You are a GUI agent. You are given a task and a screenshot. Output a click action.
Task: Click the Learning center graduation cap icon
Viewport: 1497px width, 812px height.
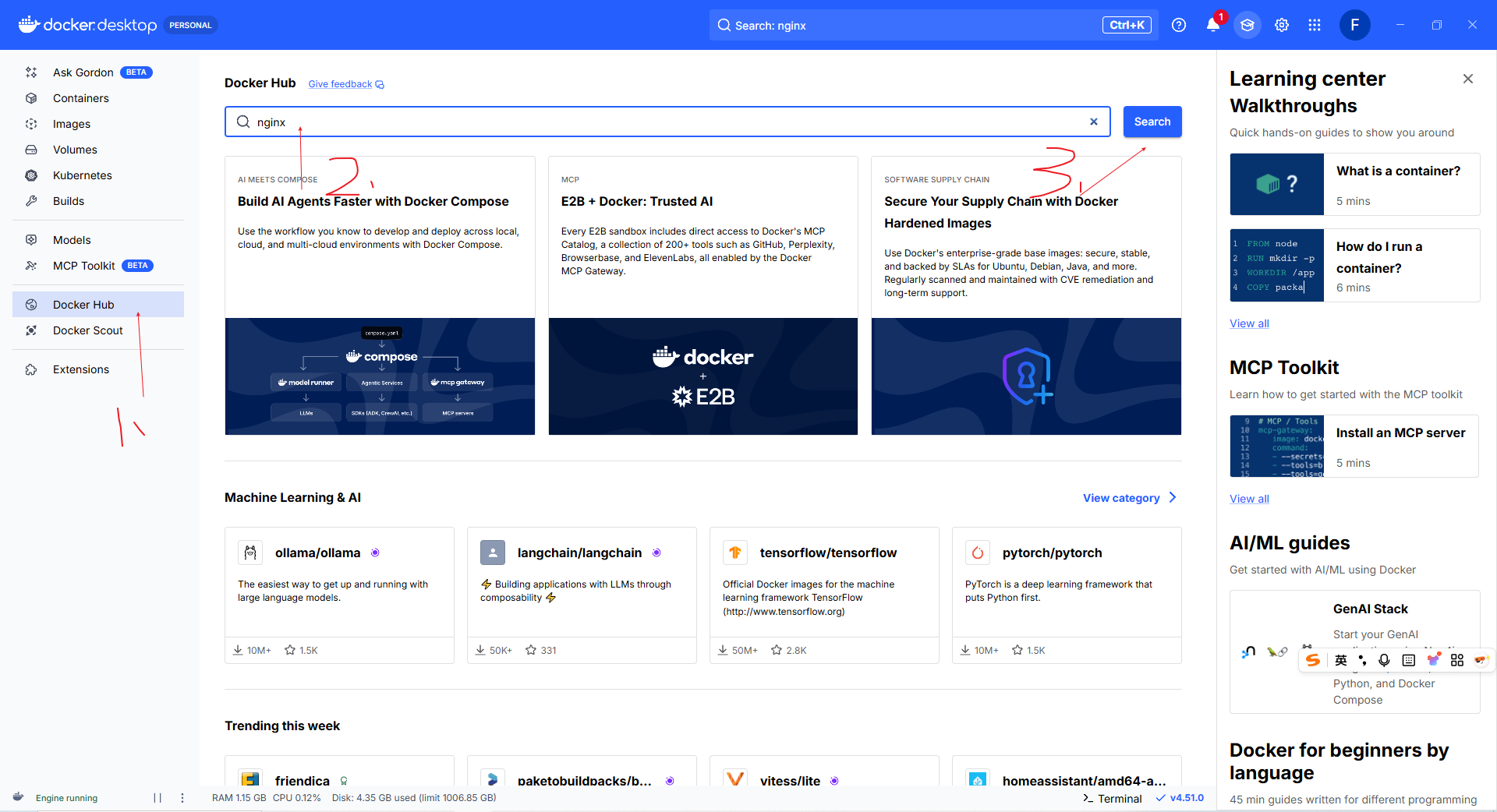pos(1247,25)
